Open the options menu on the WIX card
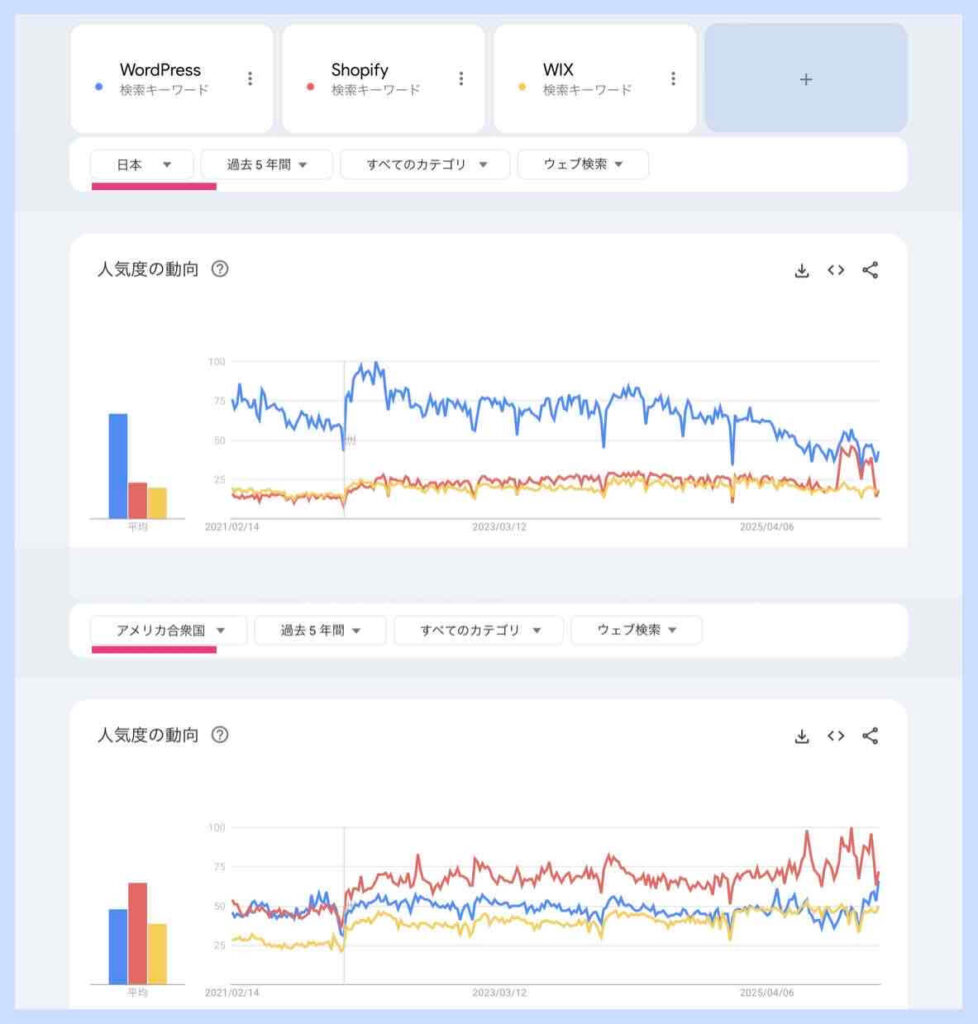978x1024 pixels. [675, 78]
